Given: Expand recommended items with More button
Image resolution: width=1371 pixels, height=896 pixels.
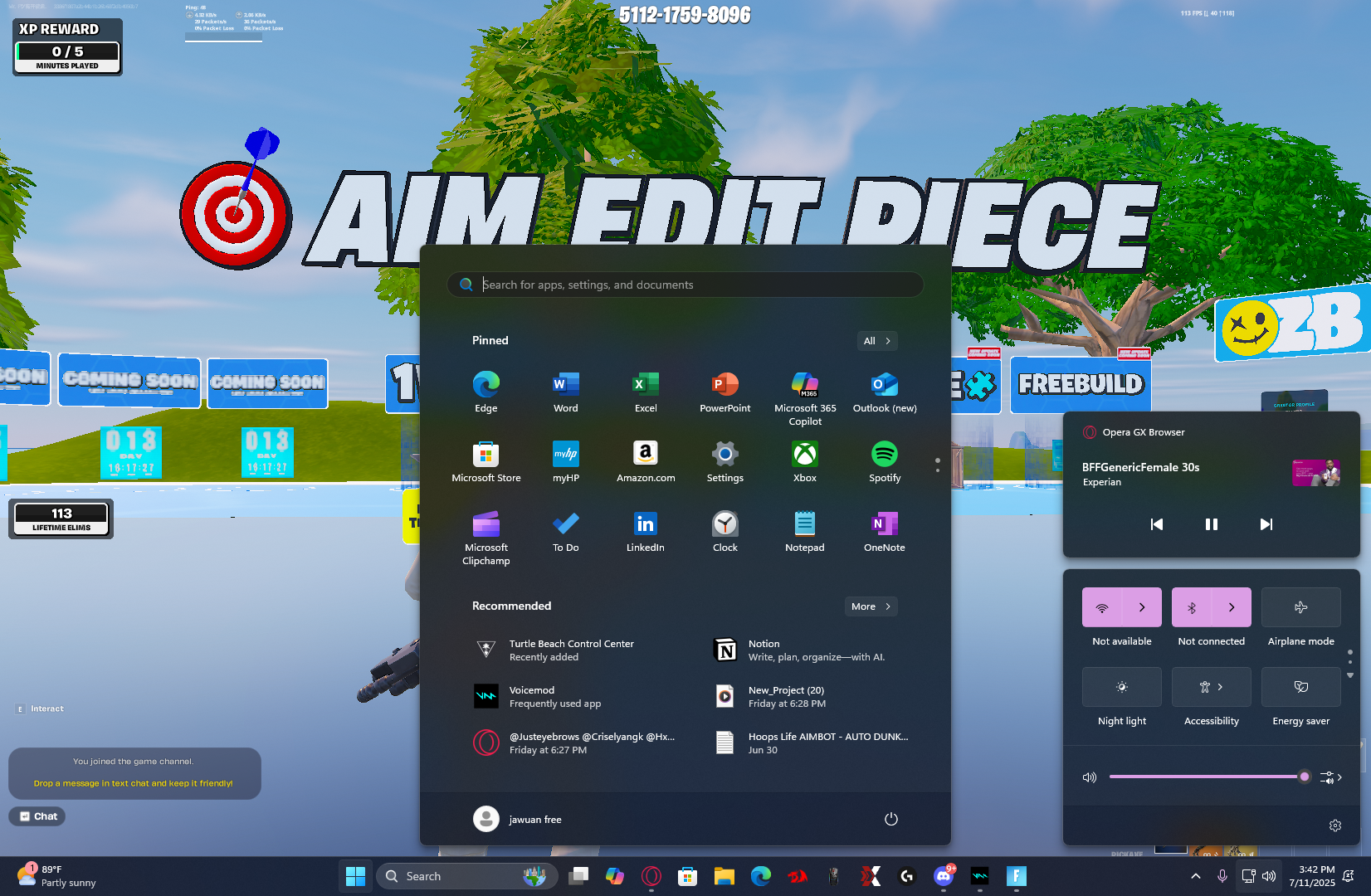Looking at the screenshot, I should coord(871,606).
